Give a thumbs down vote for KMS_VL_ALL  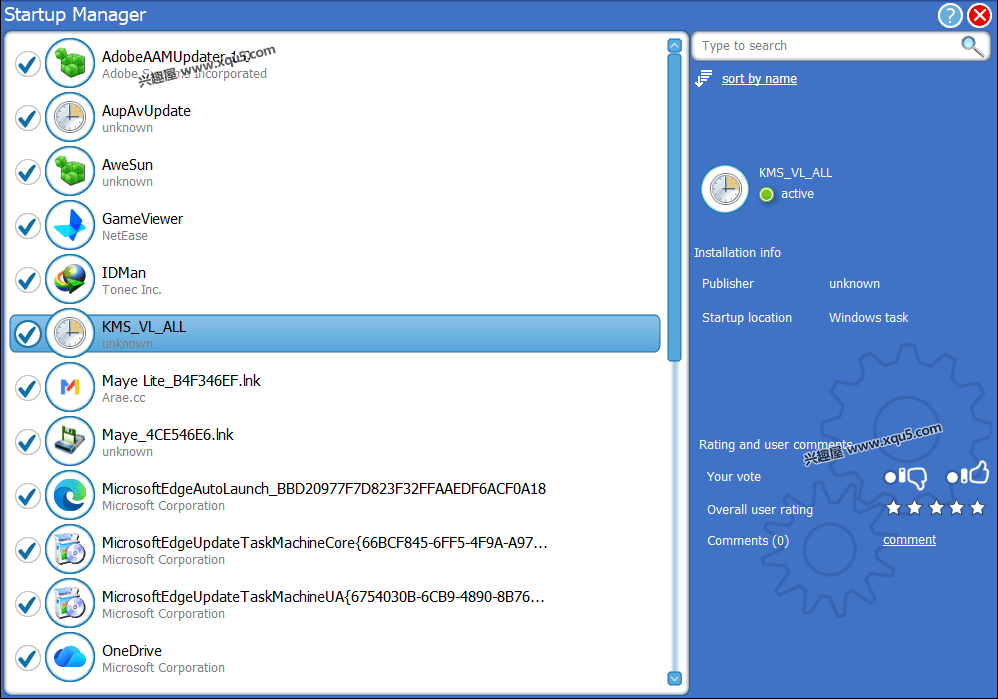(908, 477)
